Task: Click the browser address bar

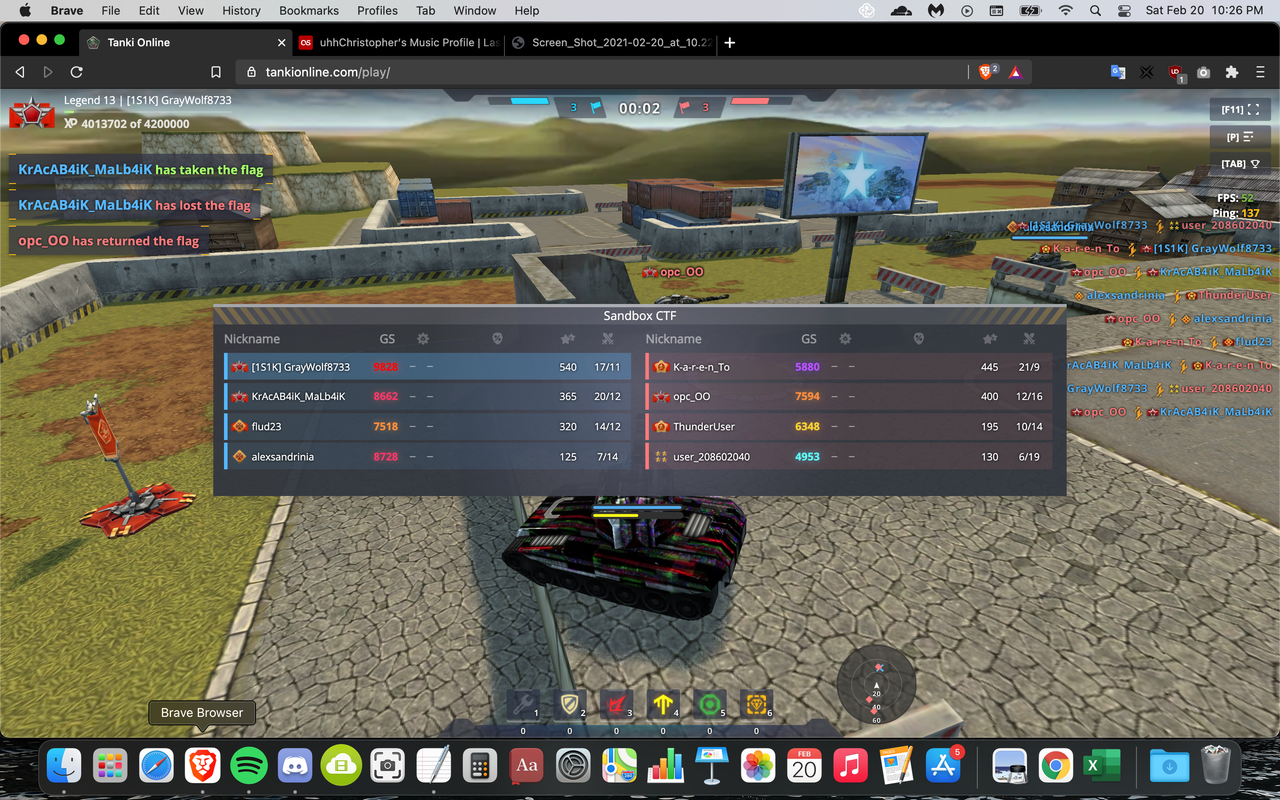Action: coord(600,72)
